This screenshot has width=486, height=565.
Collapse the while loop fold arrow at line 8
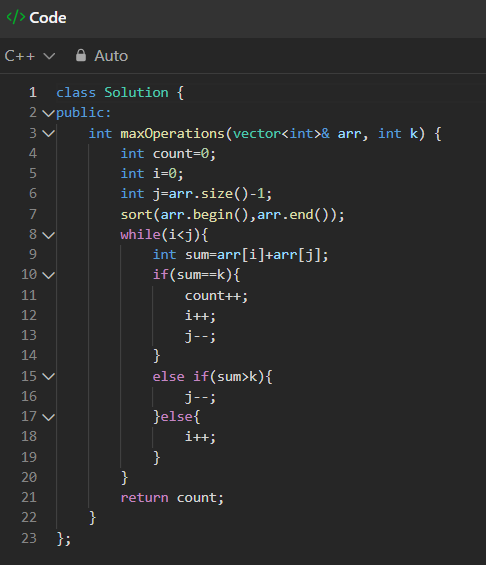48,235
